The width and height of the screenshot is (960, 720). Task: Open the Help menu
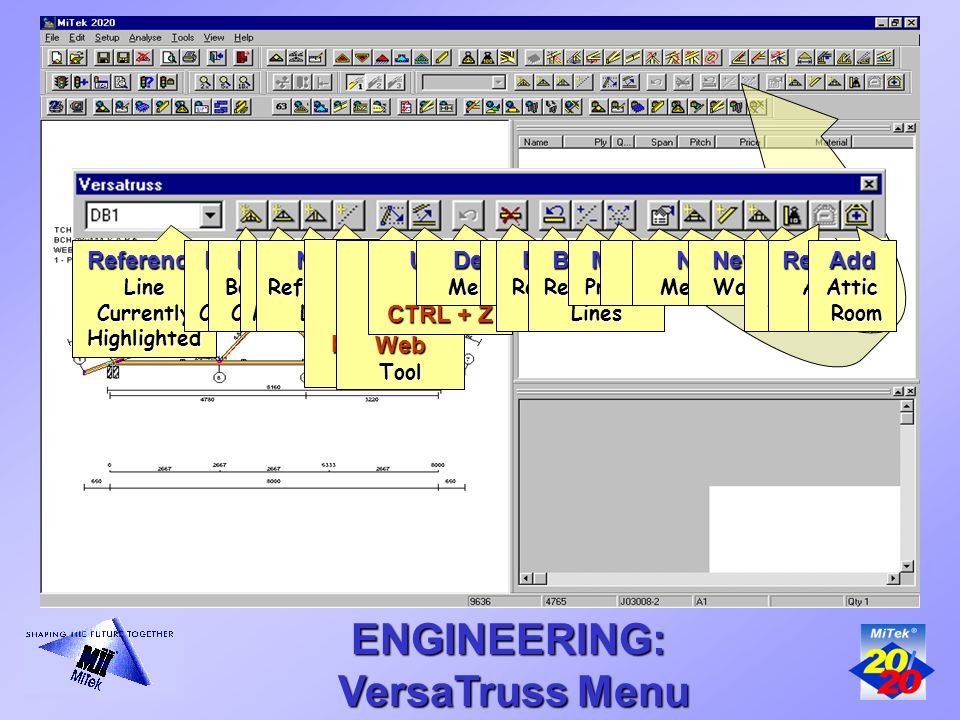(x=244, y=38)
